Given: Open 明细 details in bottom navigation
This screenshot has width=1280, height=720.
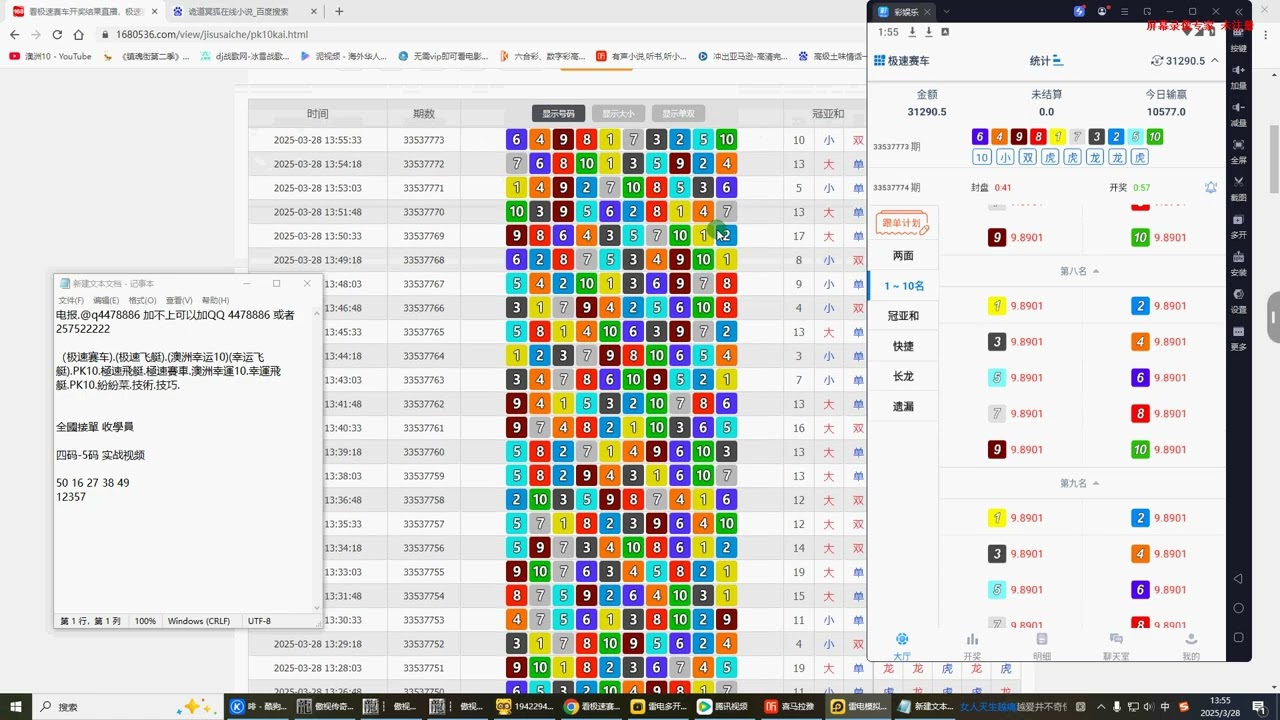Looking at the screenshot, I should (1042, 646).
